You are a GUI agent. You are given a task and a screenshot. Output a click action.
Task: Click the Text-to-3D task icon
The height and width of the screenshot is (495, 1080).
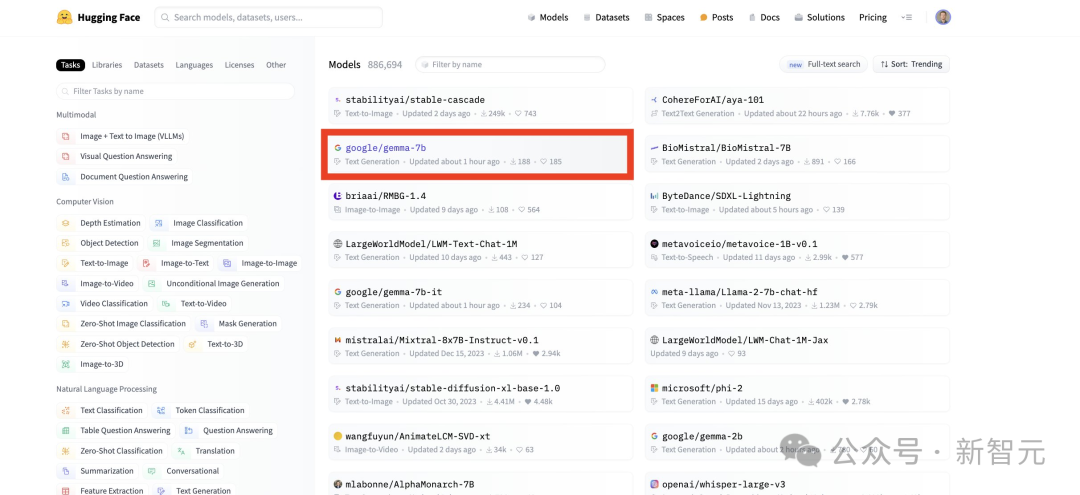pos(193,344)
